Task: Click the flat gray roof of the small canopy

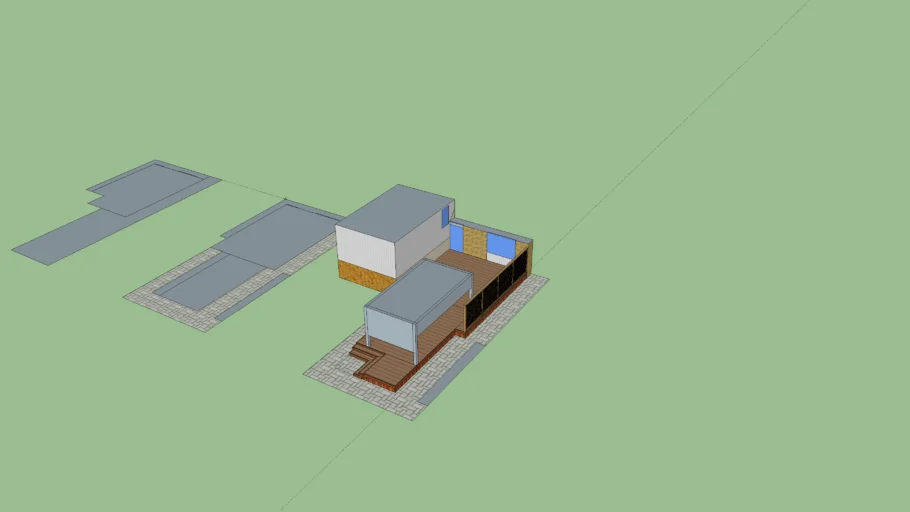Action: tap(418, 286)
